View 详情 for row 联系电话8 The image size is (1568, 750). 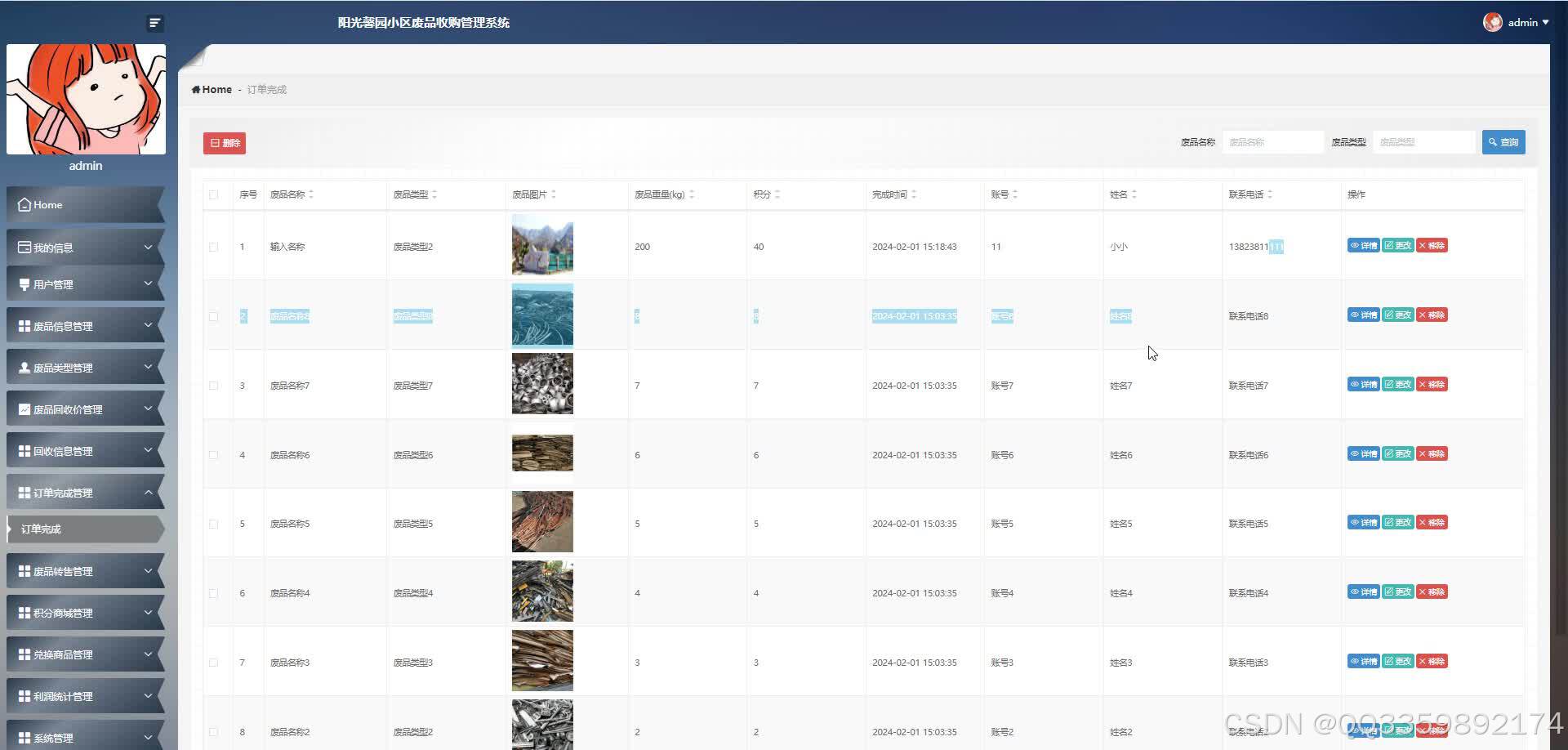1363,315
